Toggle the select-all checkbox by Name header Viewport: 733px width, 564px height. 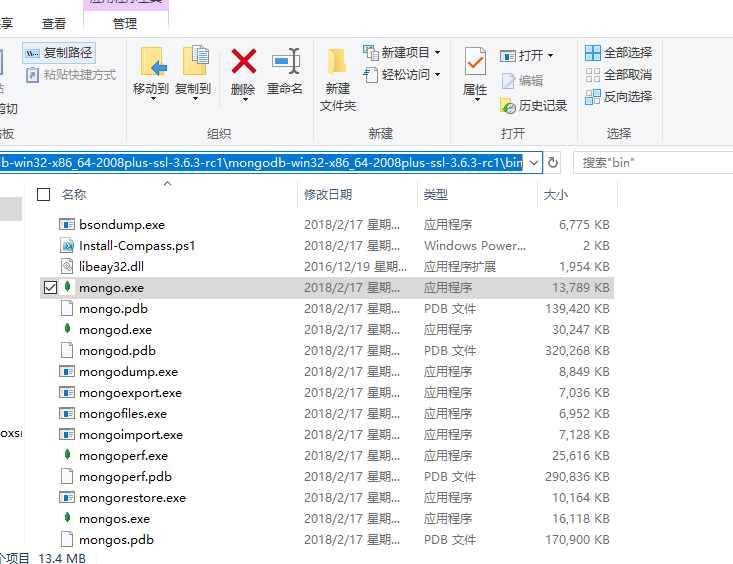(43, 194)
